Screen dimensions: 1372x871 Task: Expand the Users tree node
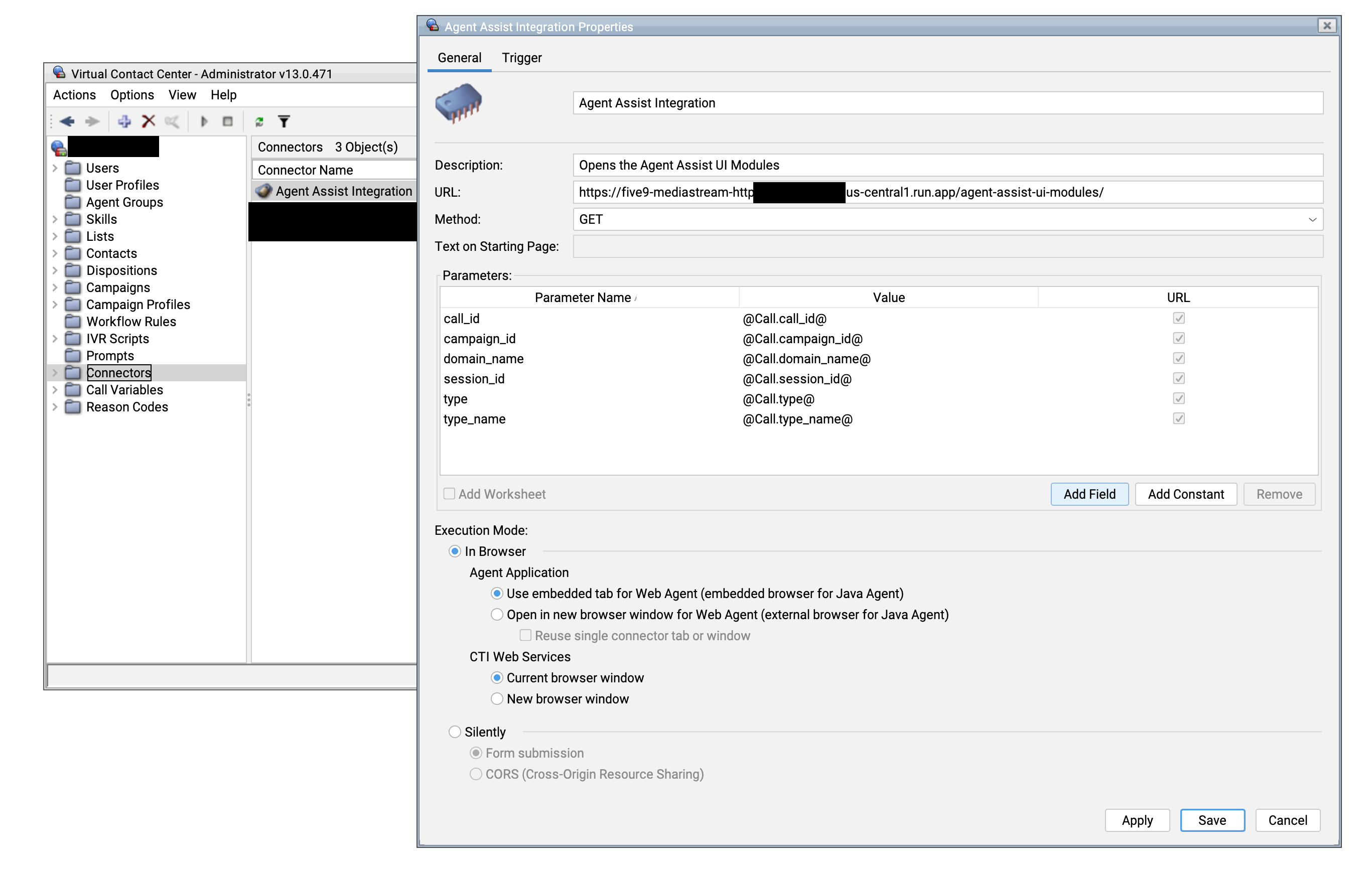tap(55, 168)
